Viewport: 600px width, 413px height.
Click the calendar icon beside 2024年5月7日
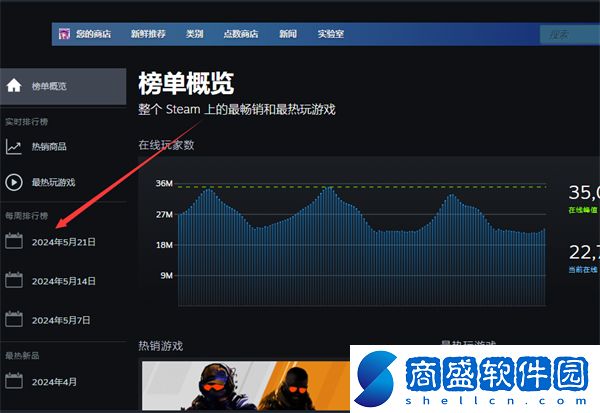pyautogui.click(x=14, y=319)
